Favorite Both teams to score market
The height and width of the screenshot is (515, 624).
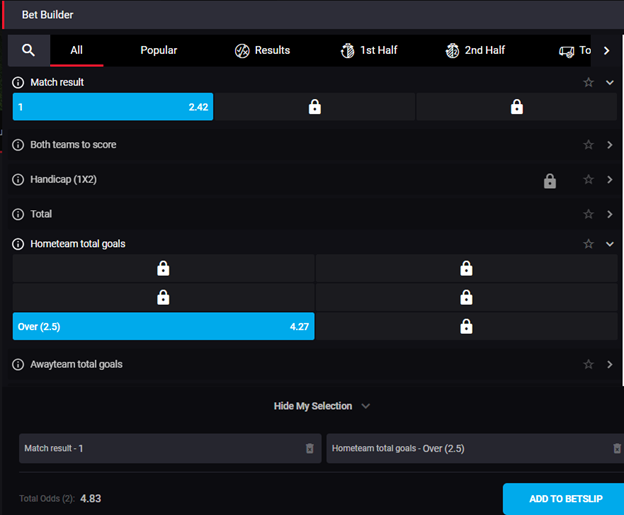[588, 144]
